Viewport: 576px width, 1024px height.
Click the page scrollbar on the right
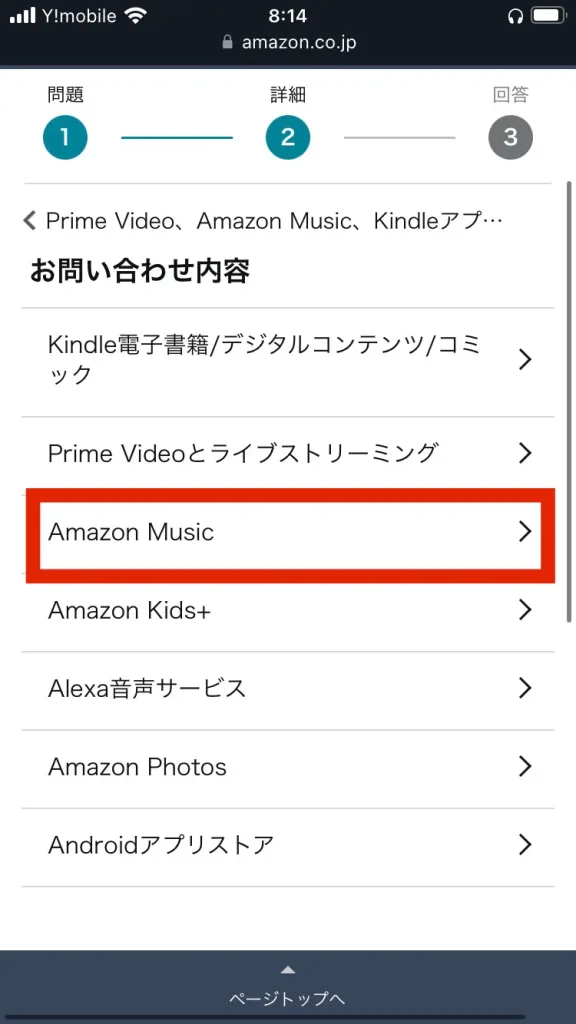pos(568,402)
